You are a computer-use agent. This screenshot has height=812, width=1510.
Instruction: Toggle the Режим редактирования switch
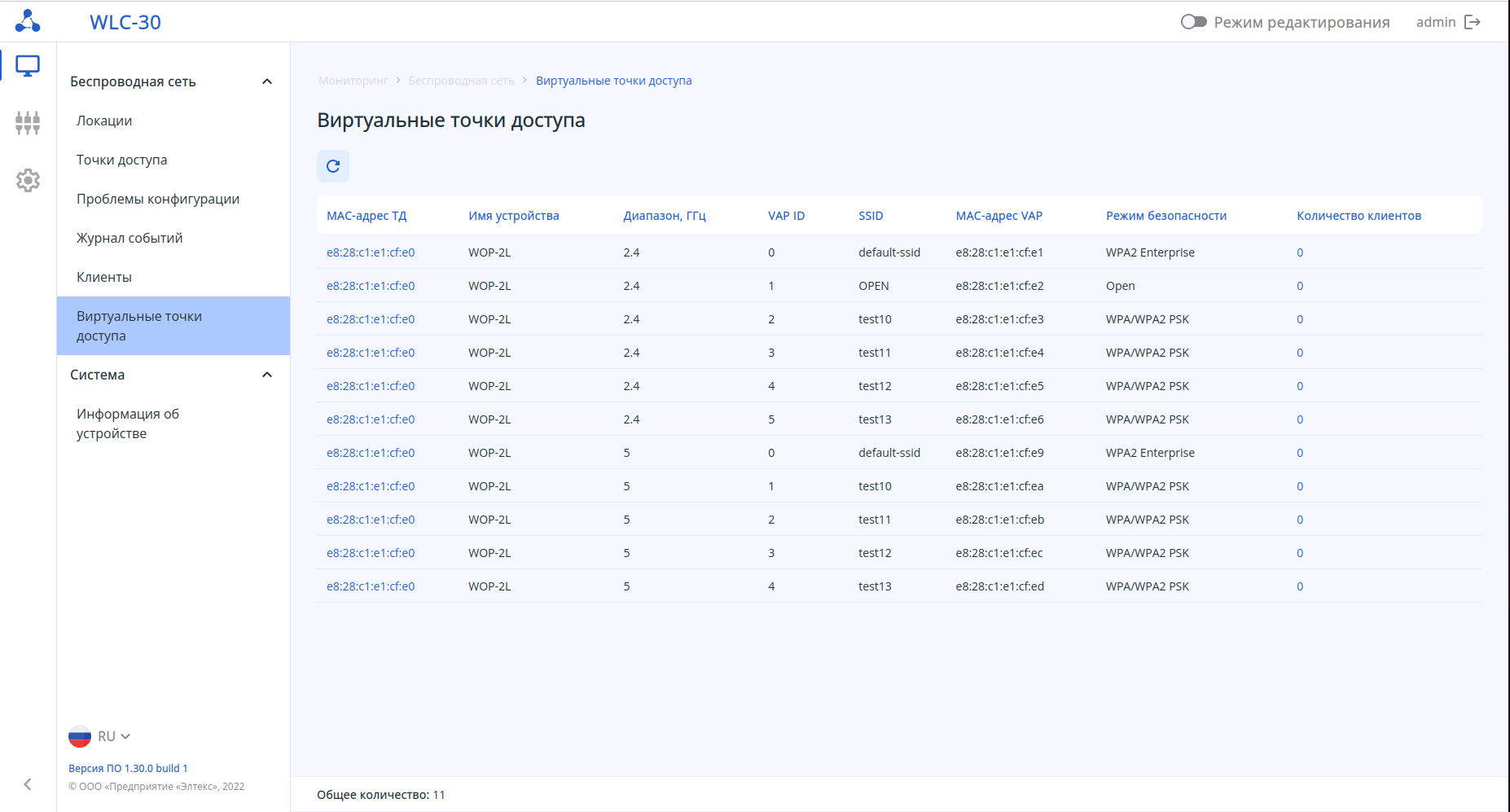(x=1193, y=22)
